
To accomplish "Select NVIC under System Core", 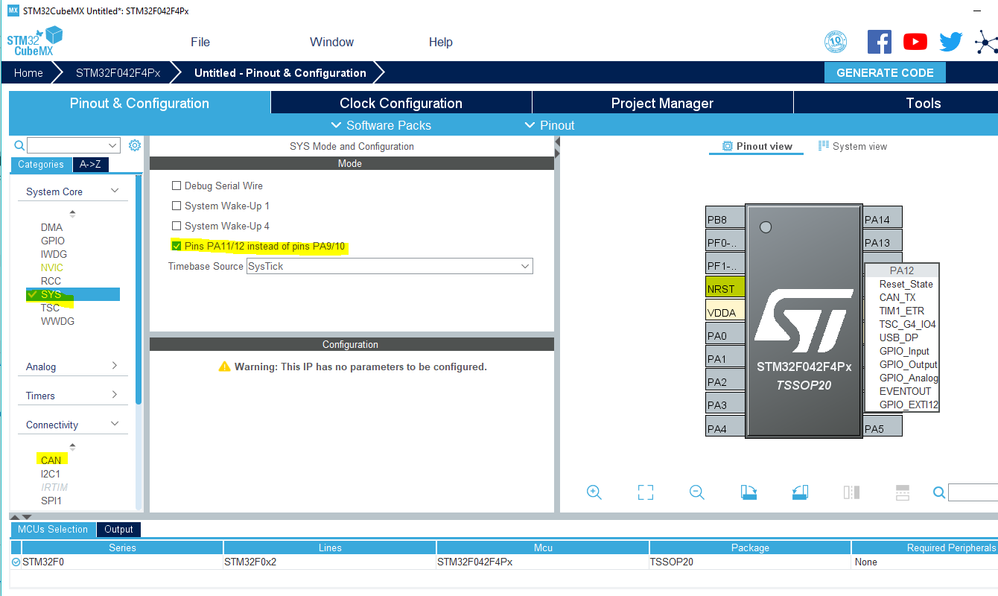I will (52, 267).
